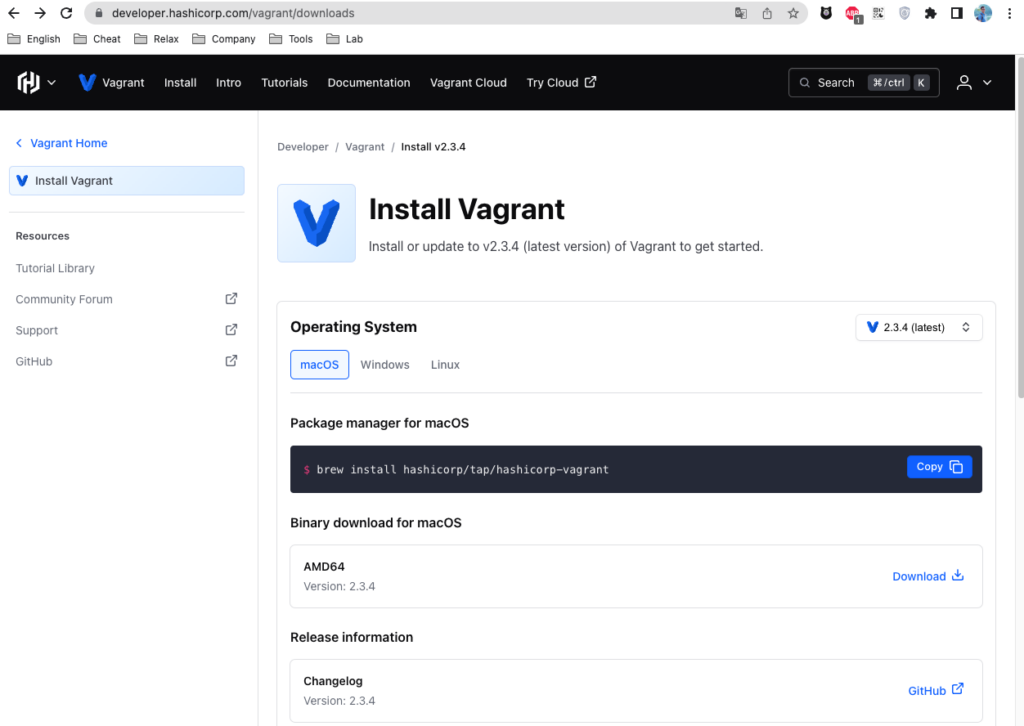Download the AMD64 binary

click(x=928, y=576)
